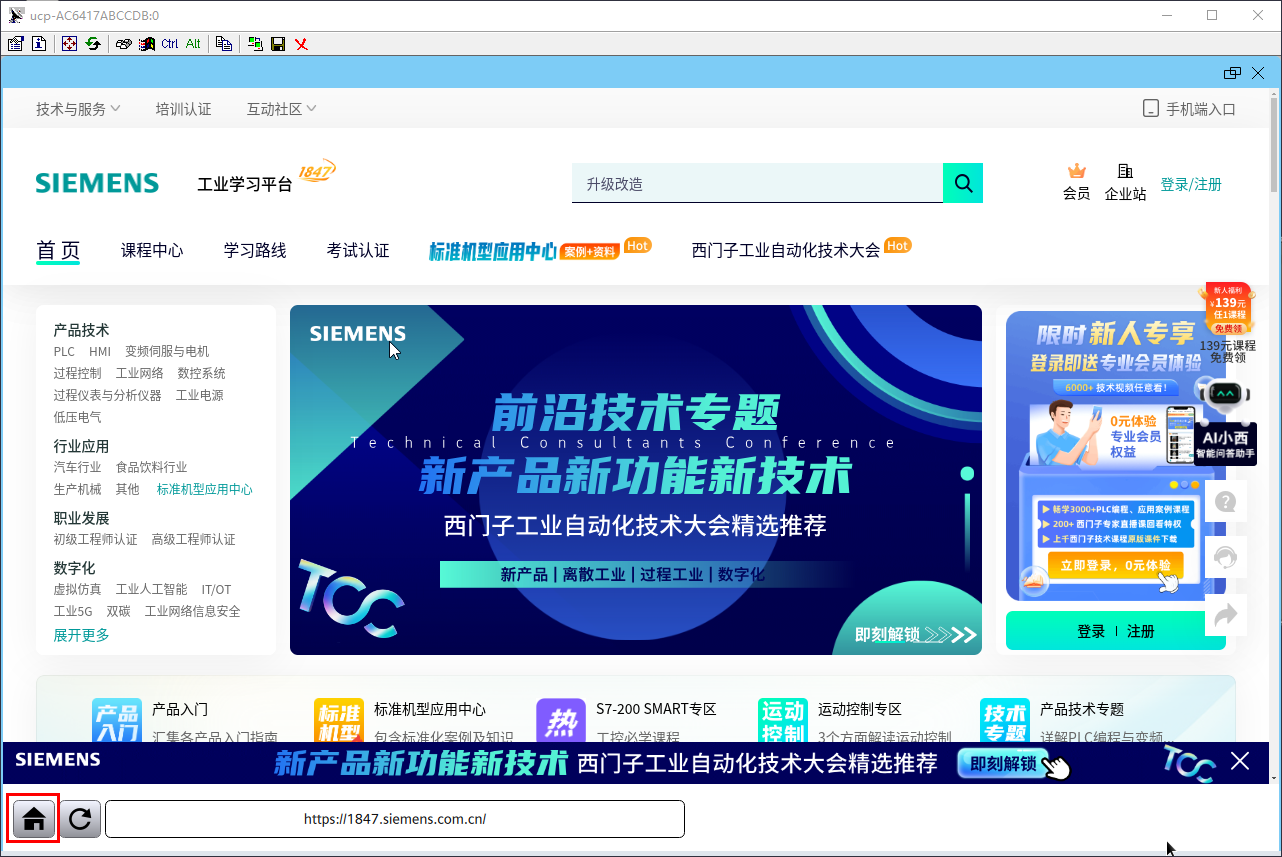Click 注册 in the green promo card button

pyautogui.click(x=1141, y=632)
